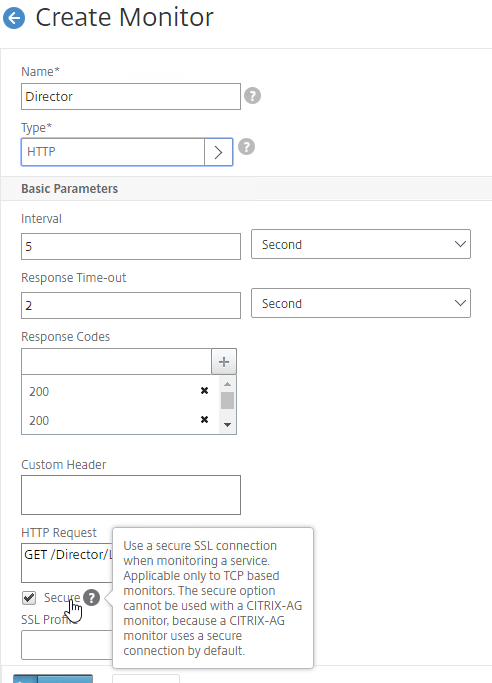Image resolution: width=492 pixels, height=683 pixels.
Task: Uncheck the Secure checkbox
Action: pos(29,598)
